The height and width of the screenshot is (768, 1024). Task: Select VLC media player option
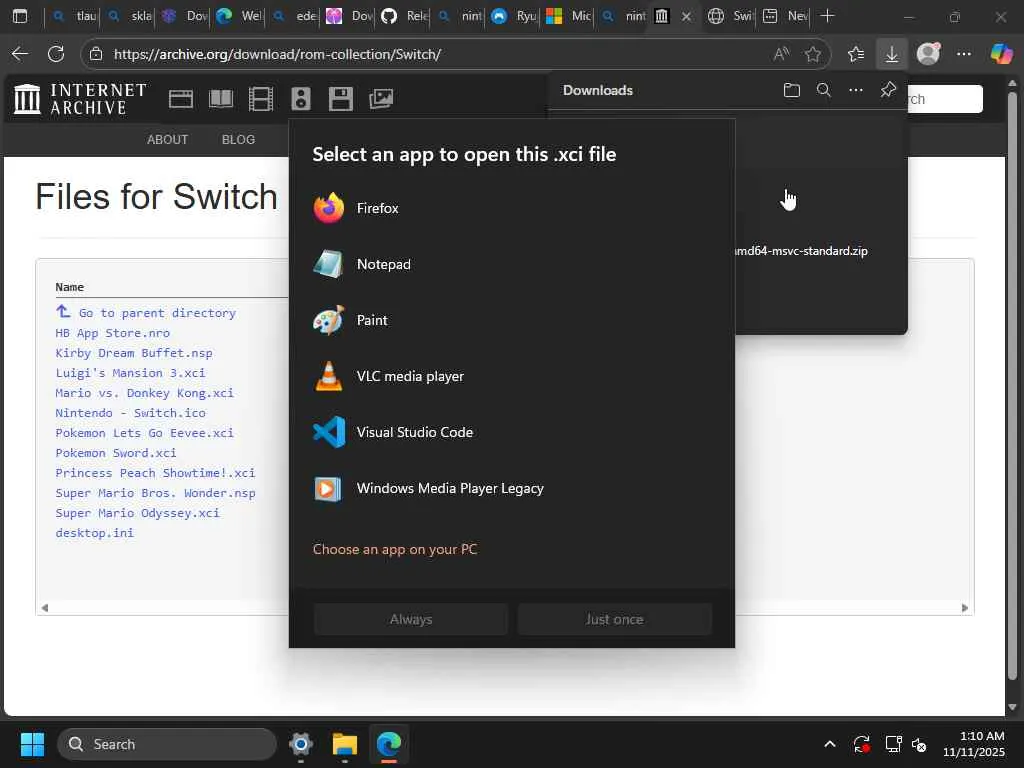pos(511,377)
